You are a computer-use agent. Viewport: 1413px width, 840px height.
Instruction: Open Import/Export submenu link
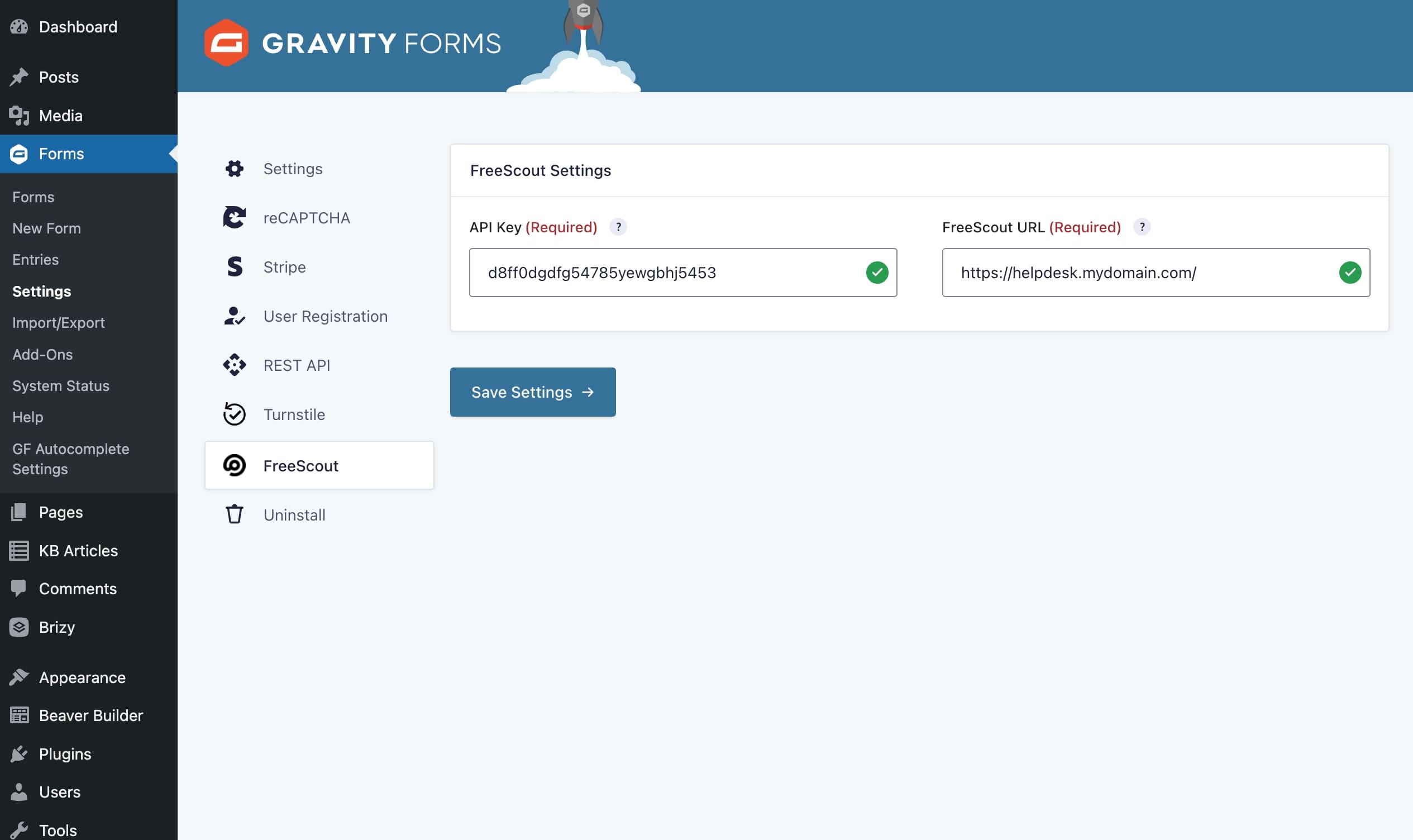pos(59,323)
